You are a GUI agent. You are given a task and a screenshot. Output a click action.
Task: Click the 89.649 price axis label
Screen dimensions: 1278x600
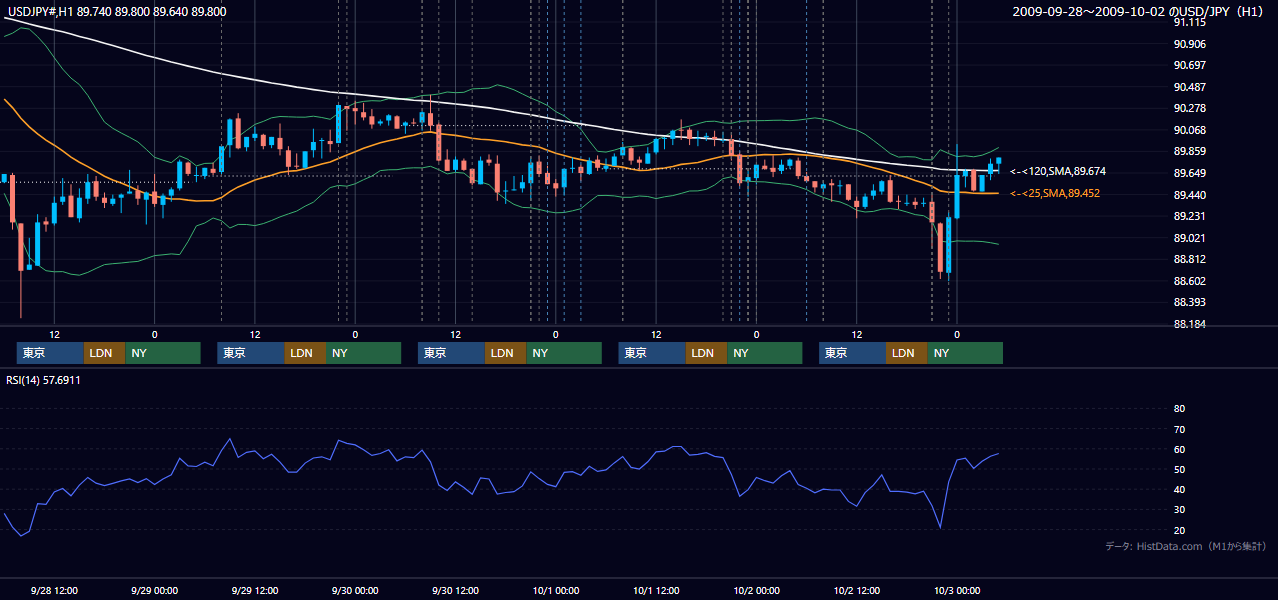pos(1189,173)
